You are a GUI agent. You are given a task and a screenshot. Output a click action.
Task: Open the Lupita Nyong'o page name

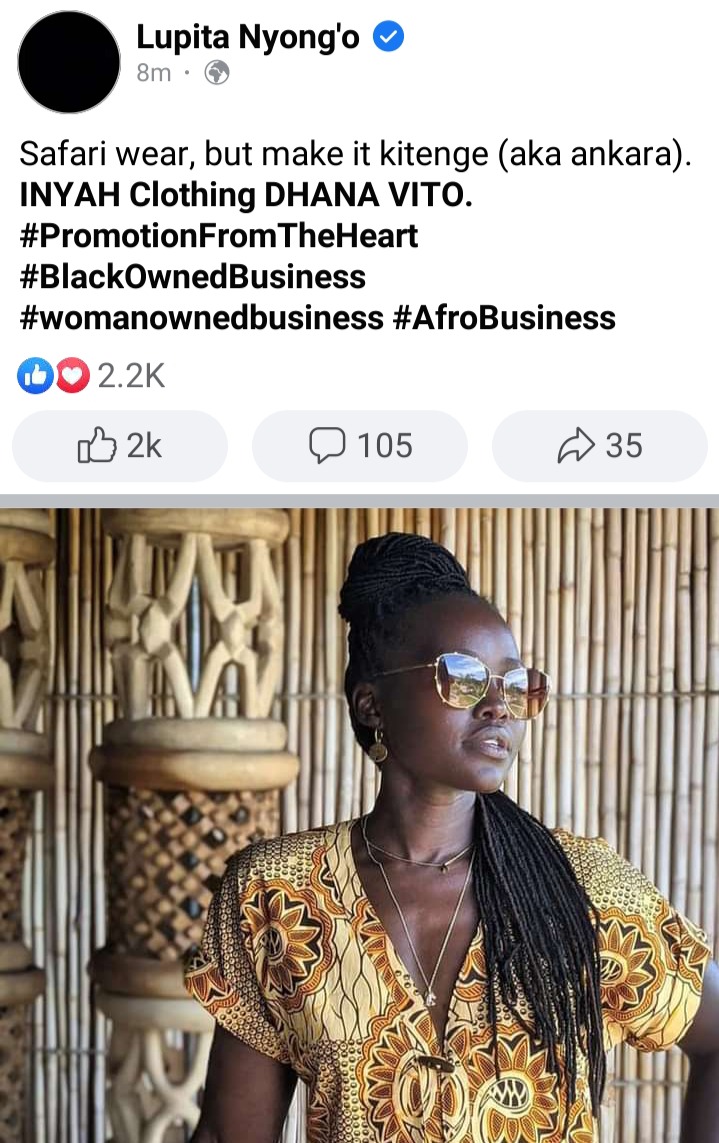tap(248, 36)
